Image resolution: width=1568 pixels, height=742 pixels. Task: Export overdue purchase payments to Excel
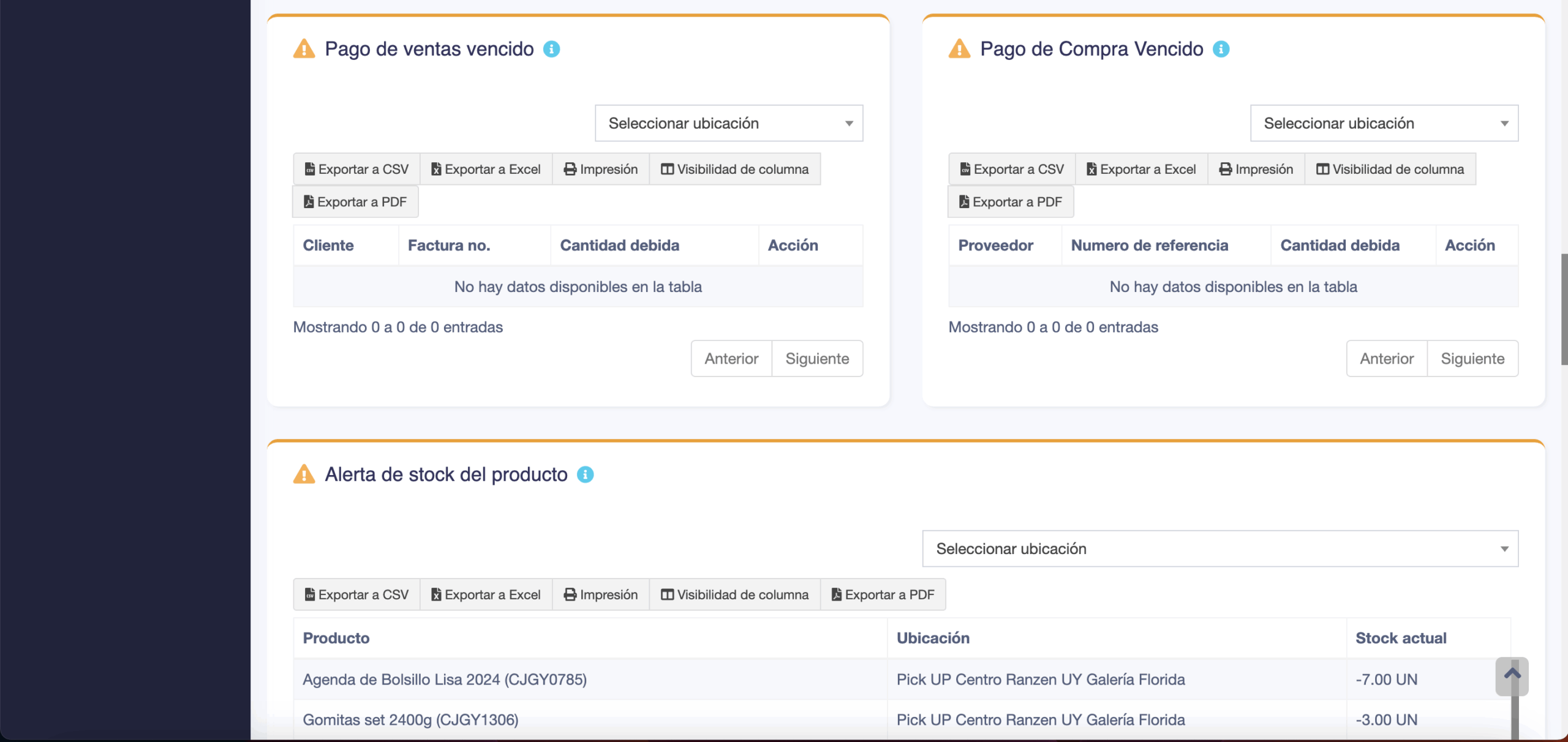click(1141, 169)
